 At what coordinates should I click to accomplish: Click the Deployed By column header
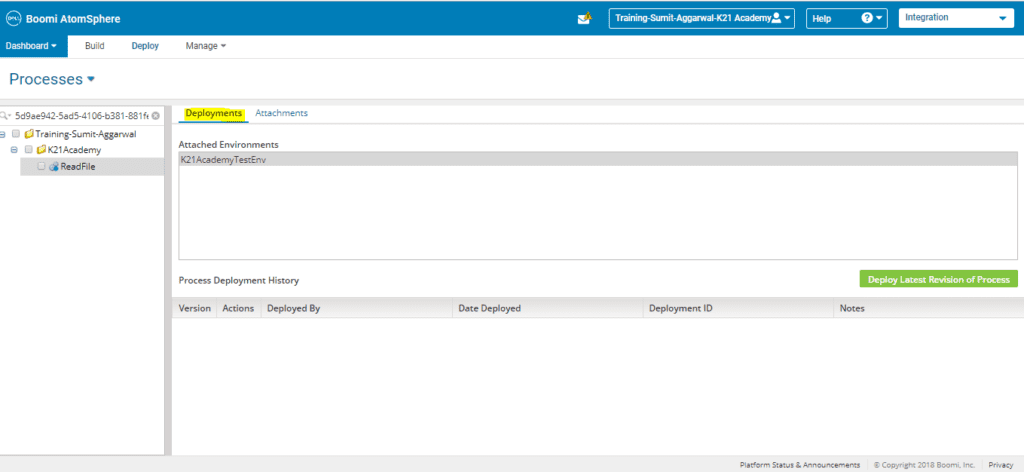357,308
